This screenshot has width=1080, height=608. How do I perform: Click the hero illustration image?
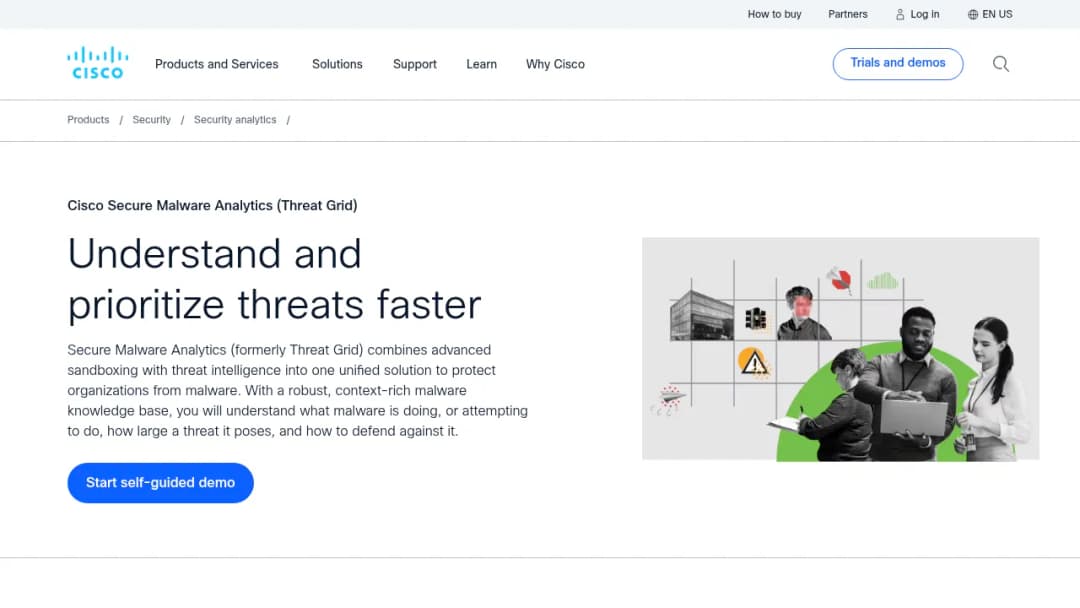[x=840, y=349]
